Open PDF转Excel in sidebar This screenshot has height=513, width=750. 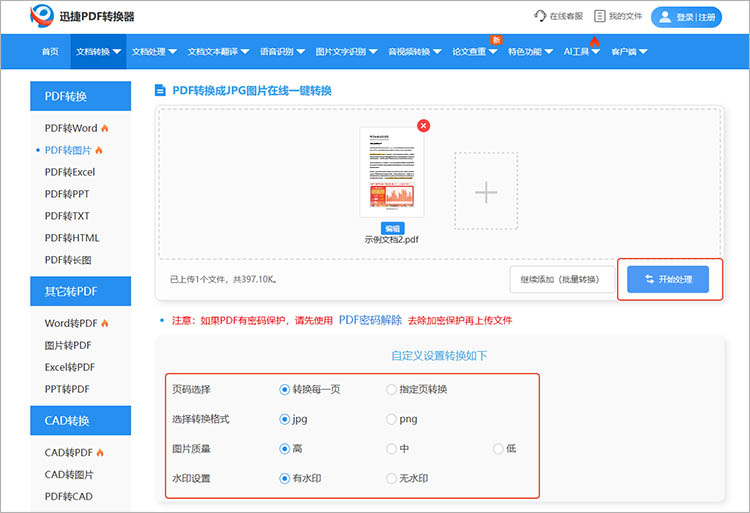[x=70, y=172]
